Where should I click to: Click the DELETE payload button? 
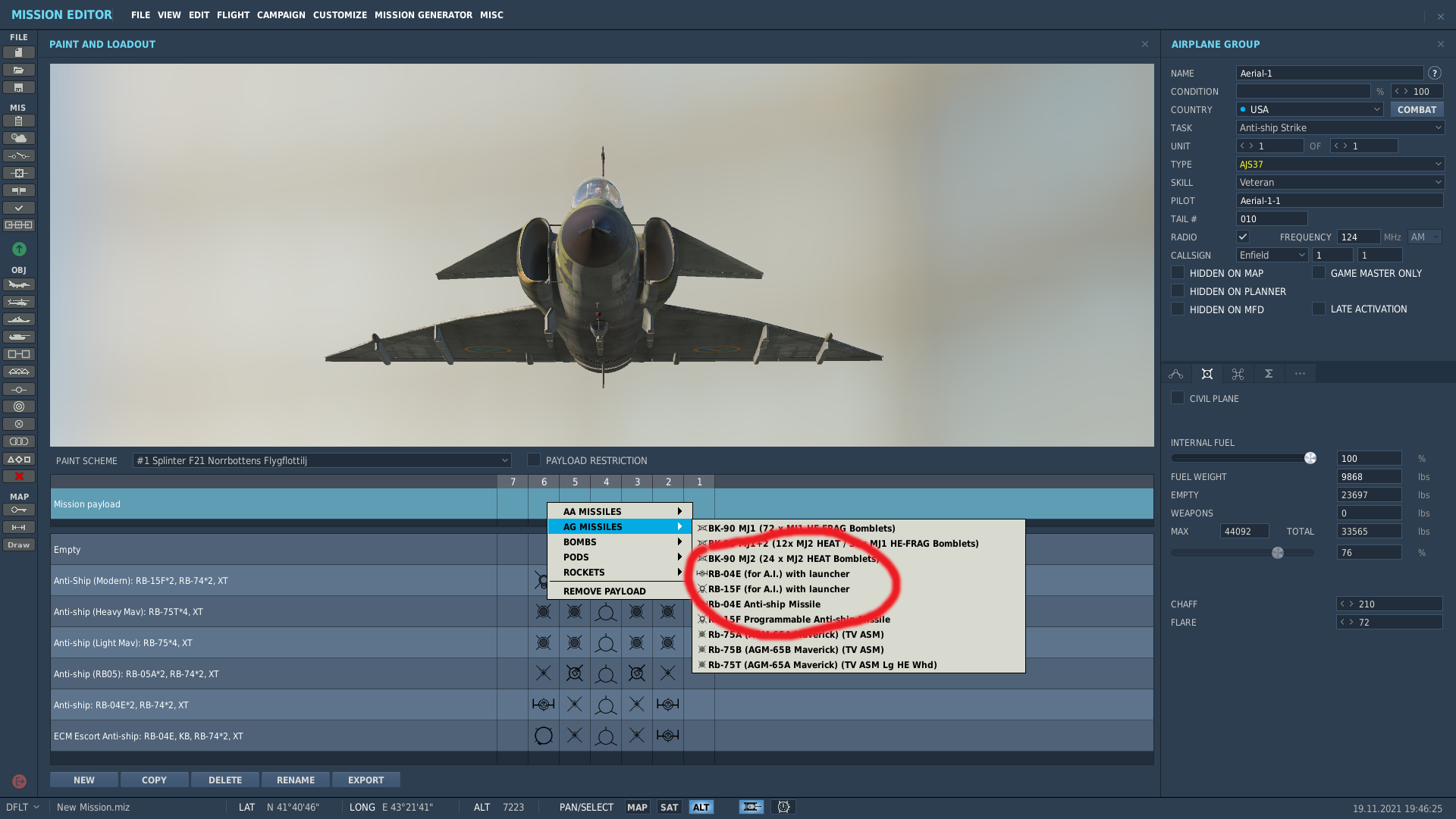[225, 780]
